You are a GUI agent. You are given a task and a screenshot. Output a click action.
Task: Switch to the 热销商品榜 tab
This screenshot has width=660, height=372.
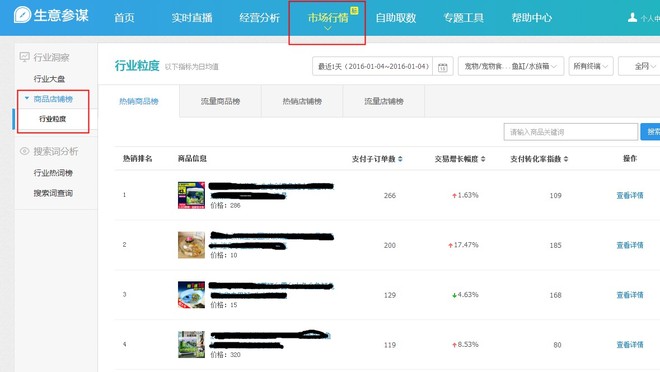coord(139,101)
